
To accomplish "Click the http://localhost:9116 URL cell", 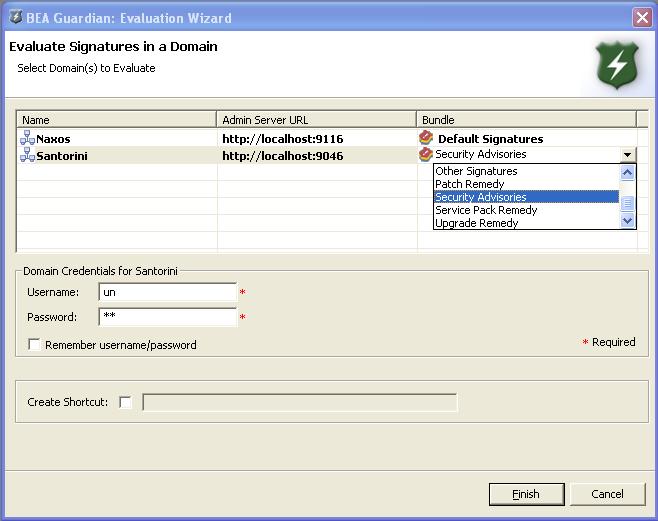I will (282, 139).
